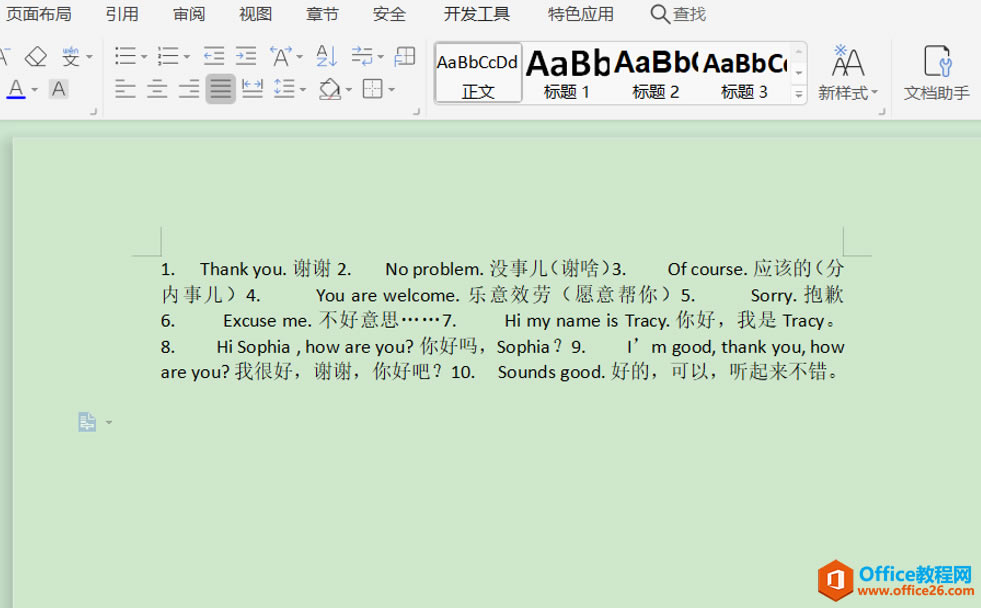981x608 pixels.
Task: Open the line spacing dropdown arrow
Action: click(x=303, y=89)
